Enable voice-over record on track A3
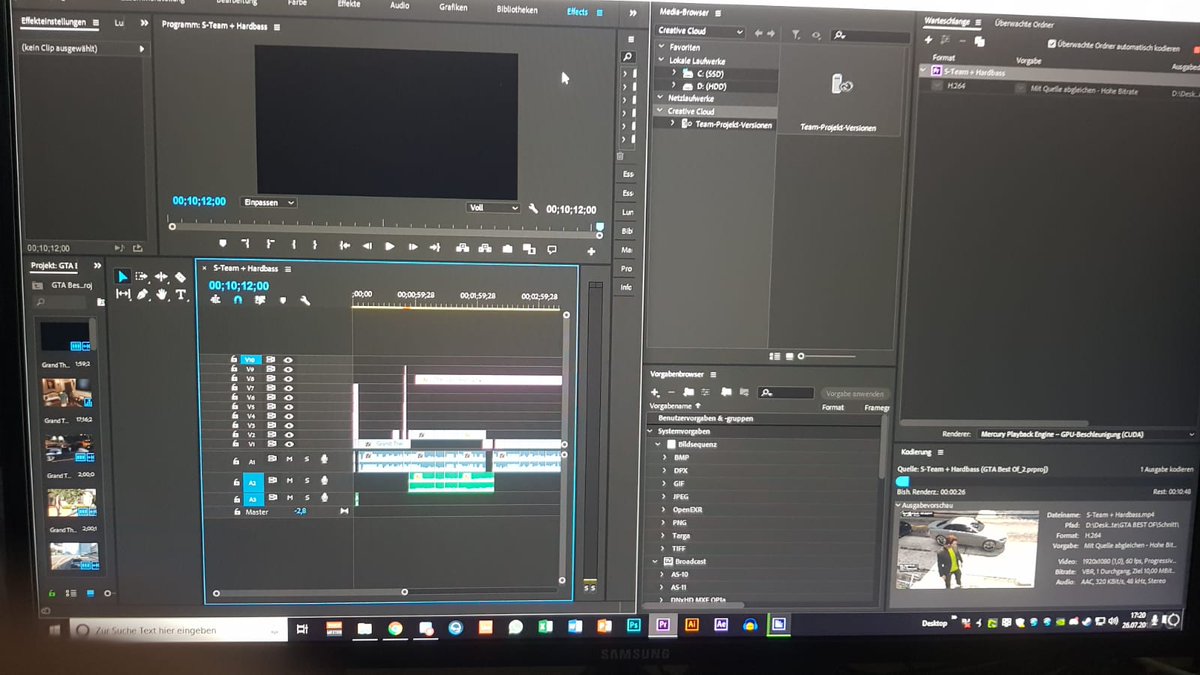The width and height of the screenshot is (1200, 675). tap(324, 497)
